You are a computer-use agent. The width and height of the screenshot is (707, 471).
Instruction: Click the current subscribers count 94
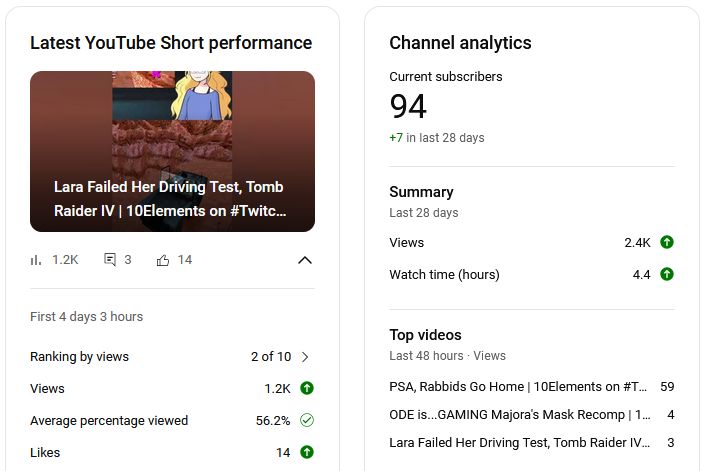pyautogui.click(x=408, y=106)
